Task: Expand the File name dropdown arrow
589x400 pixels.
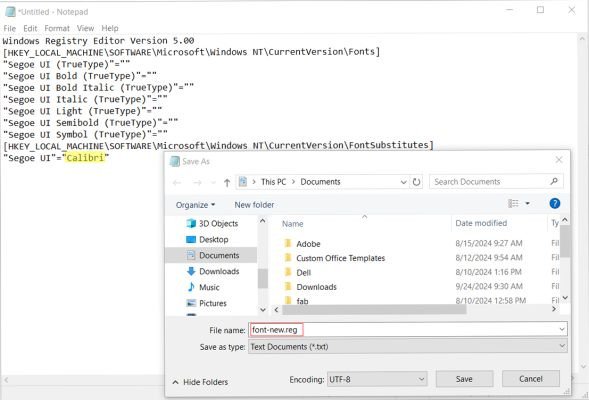Action: coord(562,330)
